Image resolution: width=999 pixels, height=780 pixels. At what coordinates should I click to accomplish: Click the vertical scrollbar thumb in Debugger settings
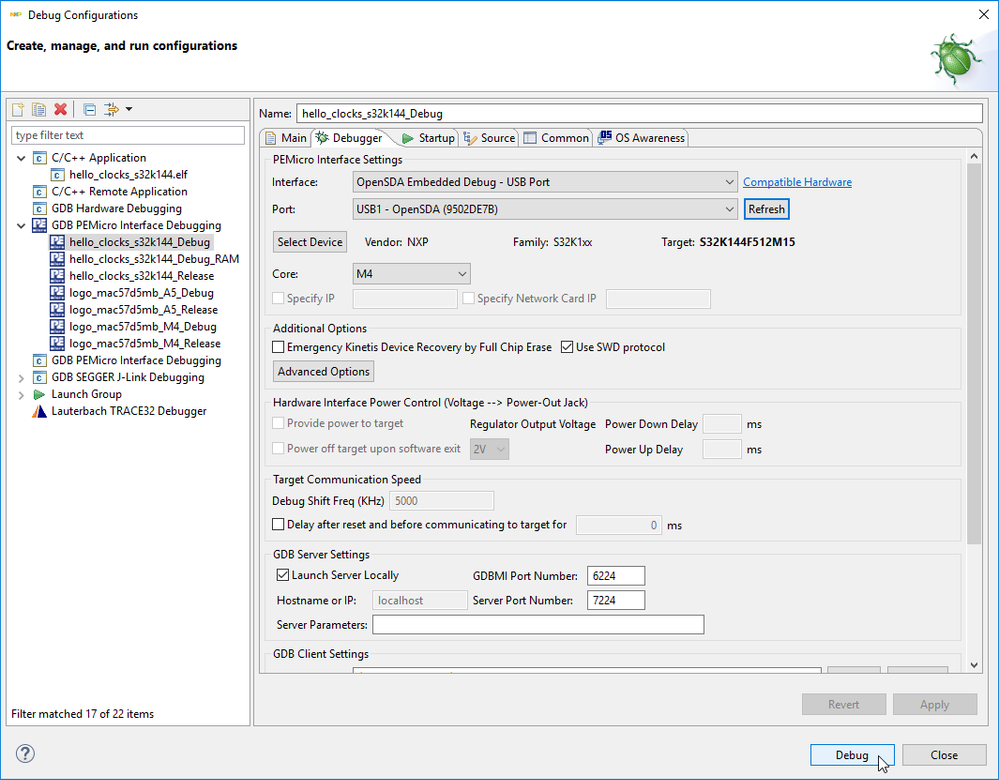click(x=974, y=354)
